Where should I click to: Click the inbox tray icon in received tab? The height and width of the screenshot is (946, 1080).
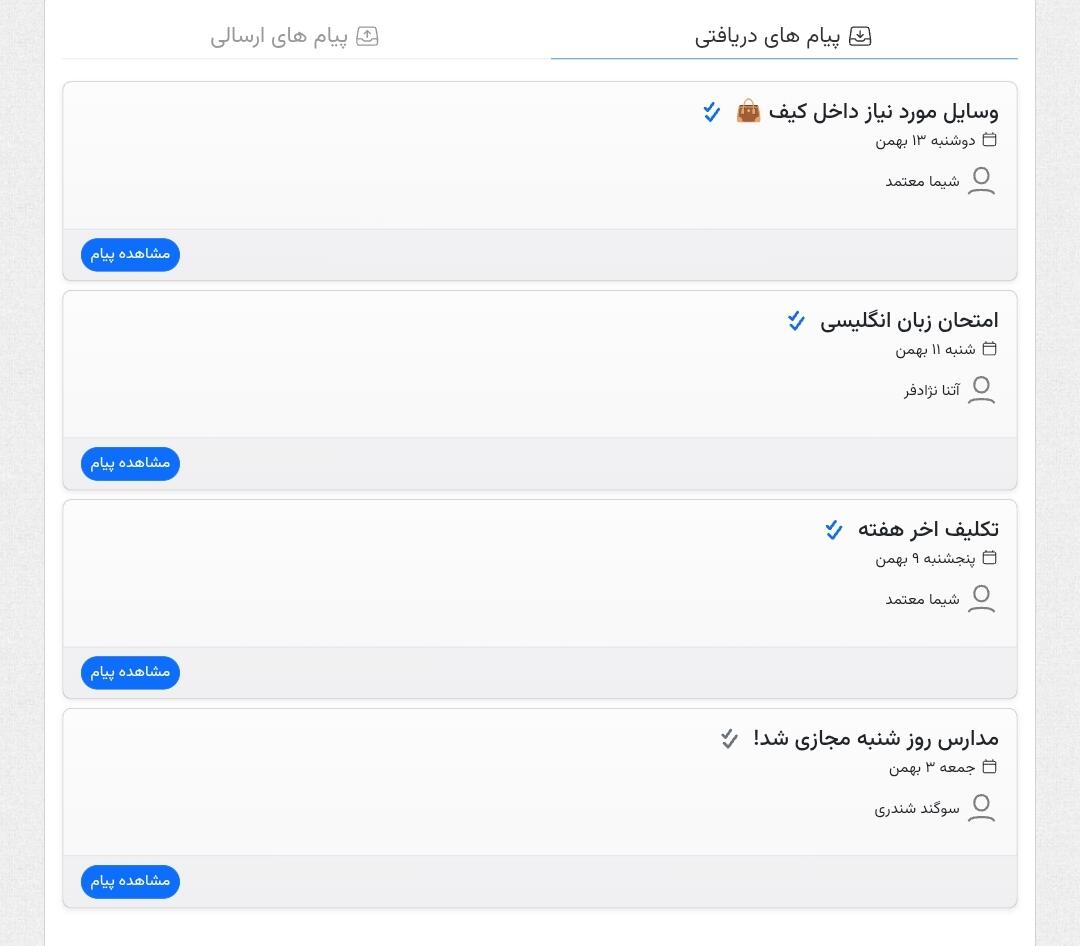click(x=860, y=36)
